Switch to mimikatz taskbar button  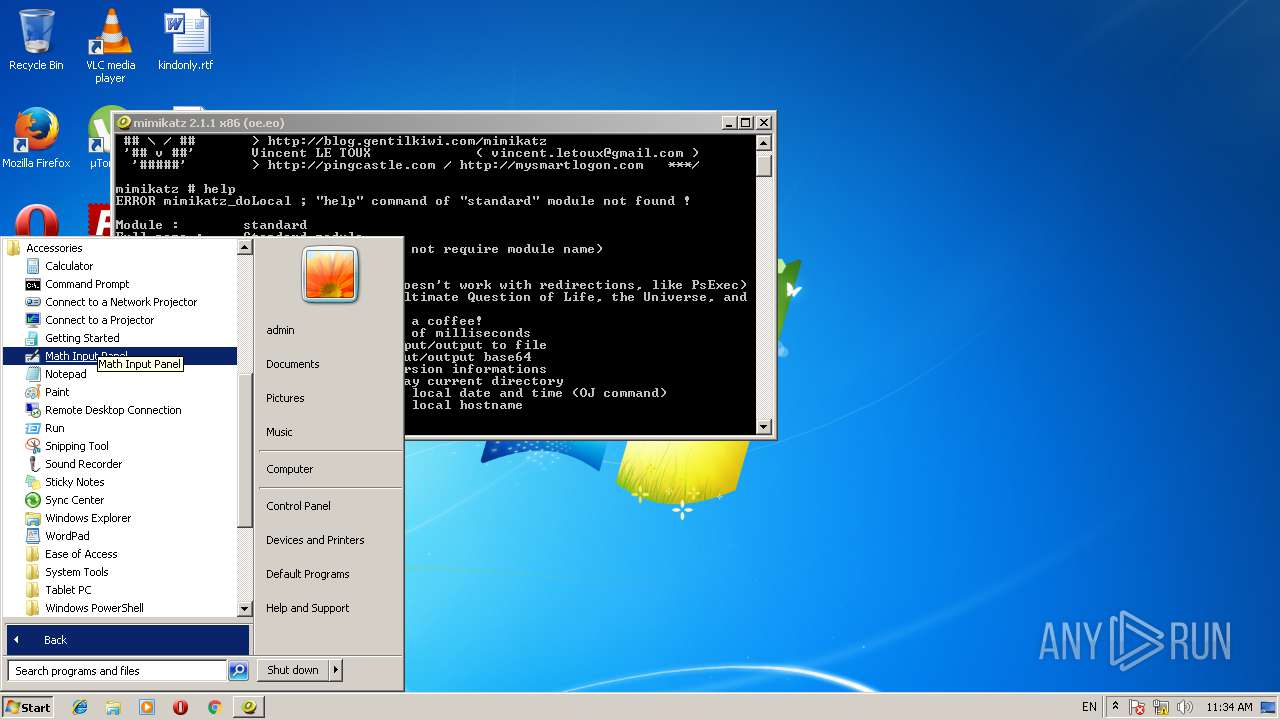249,707
